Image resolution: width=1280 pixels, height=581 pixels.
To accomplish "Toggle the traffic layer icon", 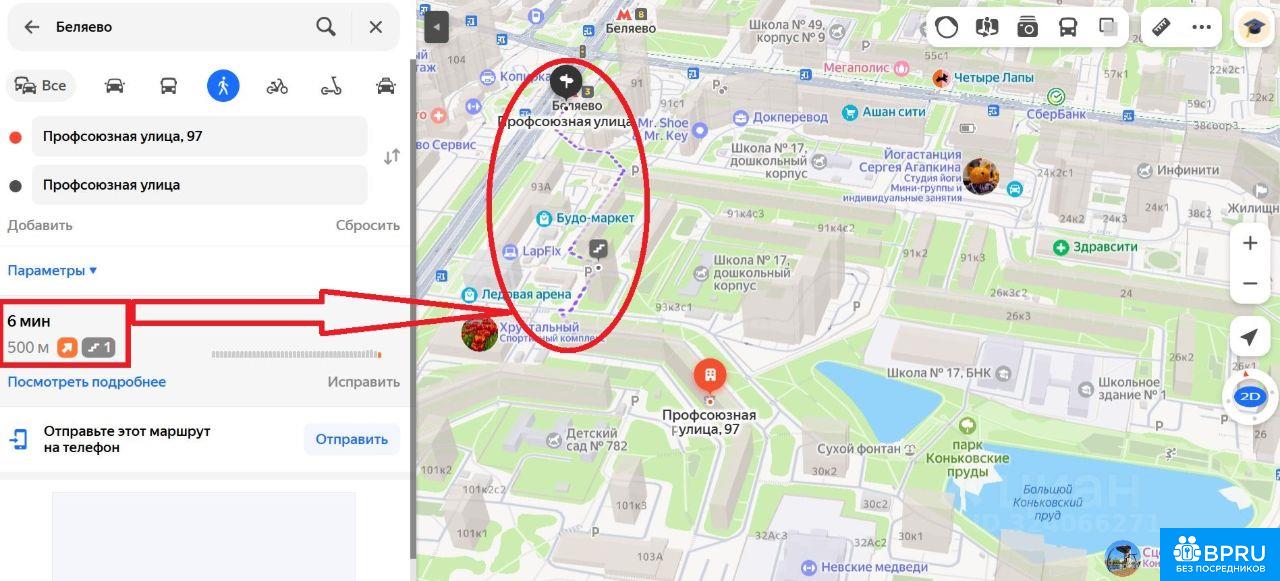I will [947, 27].
